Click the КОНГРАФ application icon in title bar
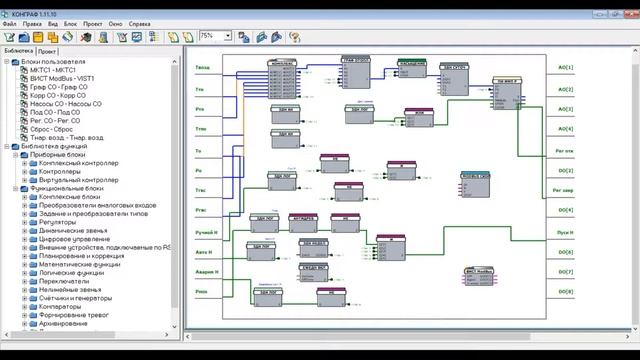Viewport: 640px width, 360px height. coord(4,14)
